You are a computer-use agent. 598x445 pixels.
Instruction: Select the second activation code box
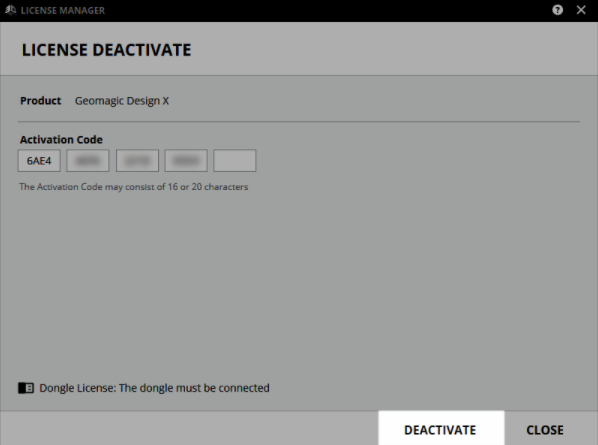coord(88,161)
